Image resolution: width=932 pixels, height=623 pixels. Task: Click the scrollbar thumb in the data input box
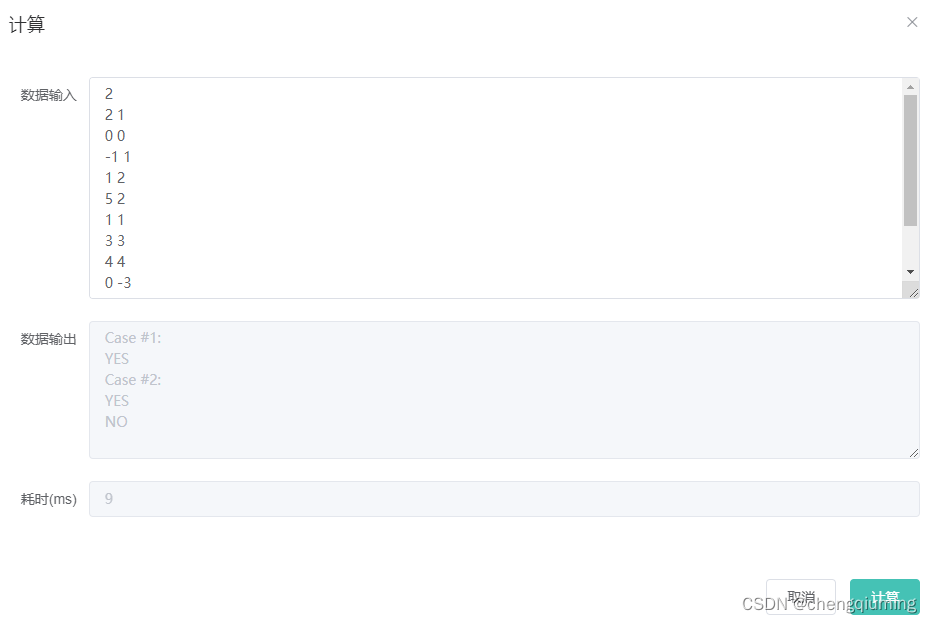tap(910, 161)
